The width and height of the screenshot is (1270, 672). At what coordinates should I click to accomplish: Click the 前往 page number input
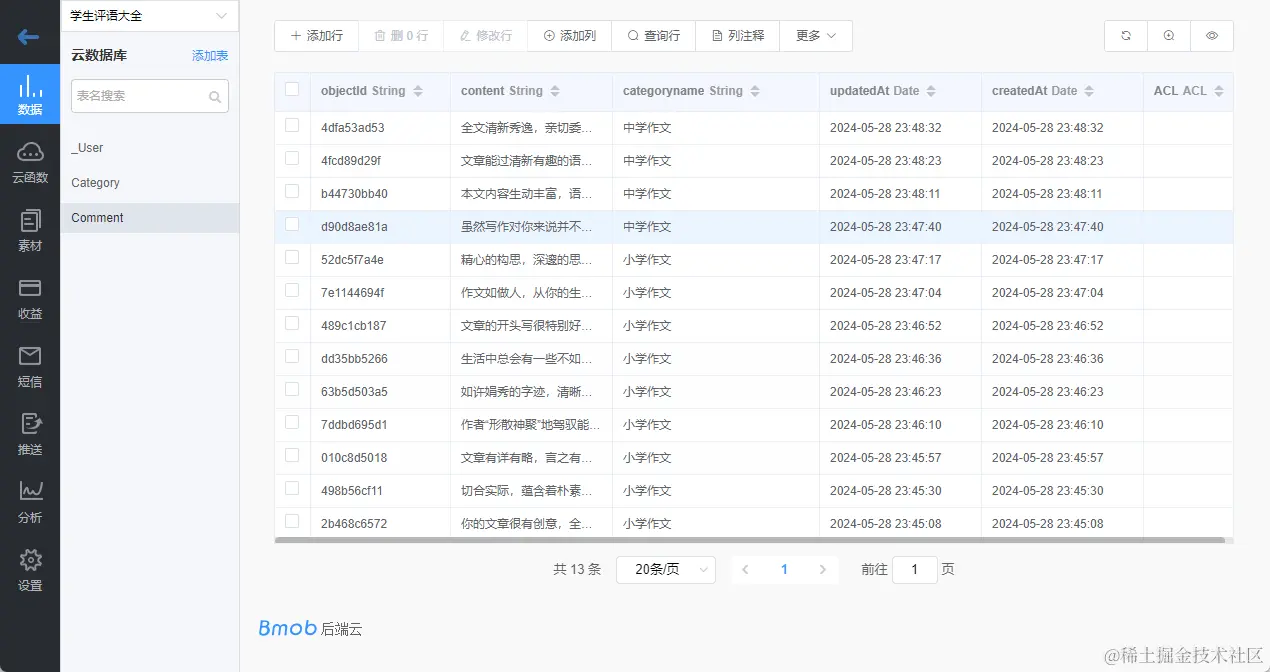[x=915, y=569]
